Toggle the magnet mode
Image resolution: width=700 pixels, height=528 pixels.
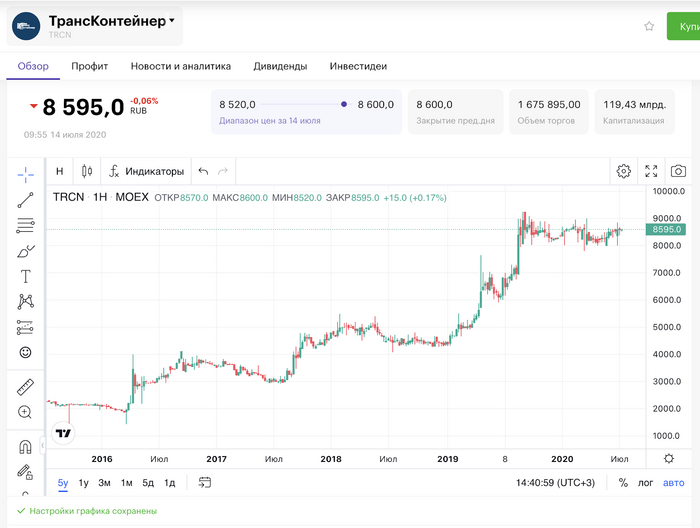pos(25,446)
